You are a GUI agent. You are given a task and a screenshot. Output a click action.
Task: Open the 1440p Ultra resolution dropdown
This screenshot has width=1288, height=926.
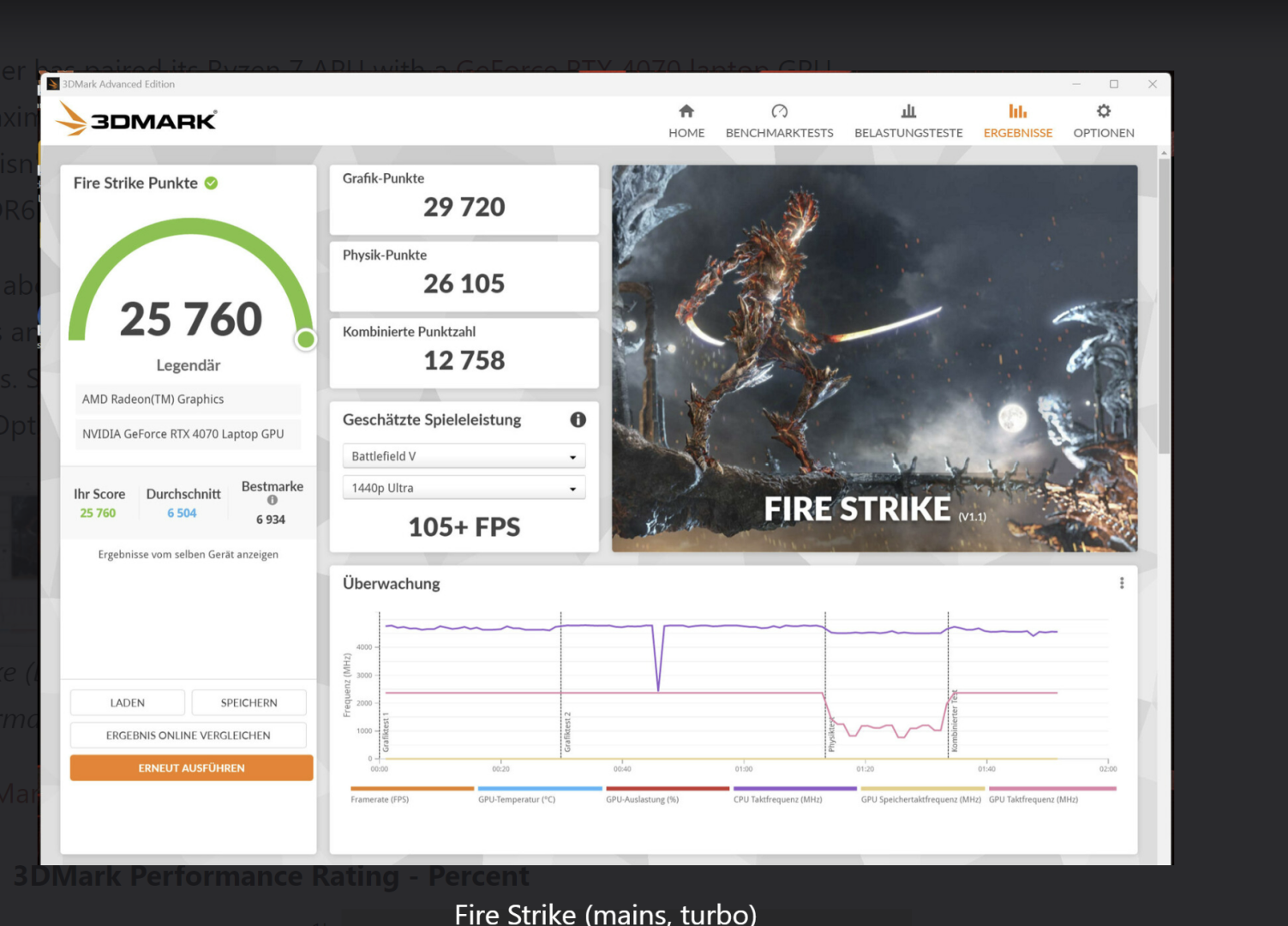464,488
